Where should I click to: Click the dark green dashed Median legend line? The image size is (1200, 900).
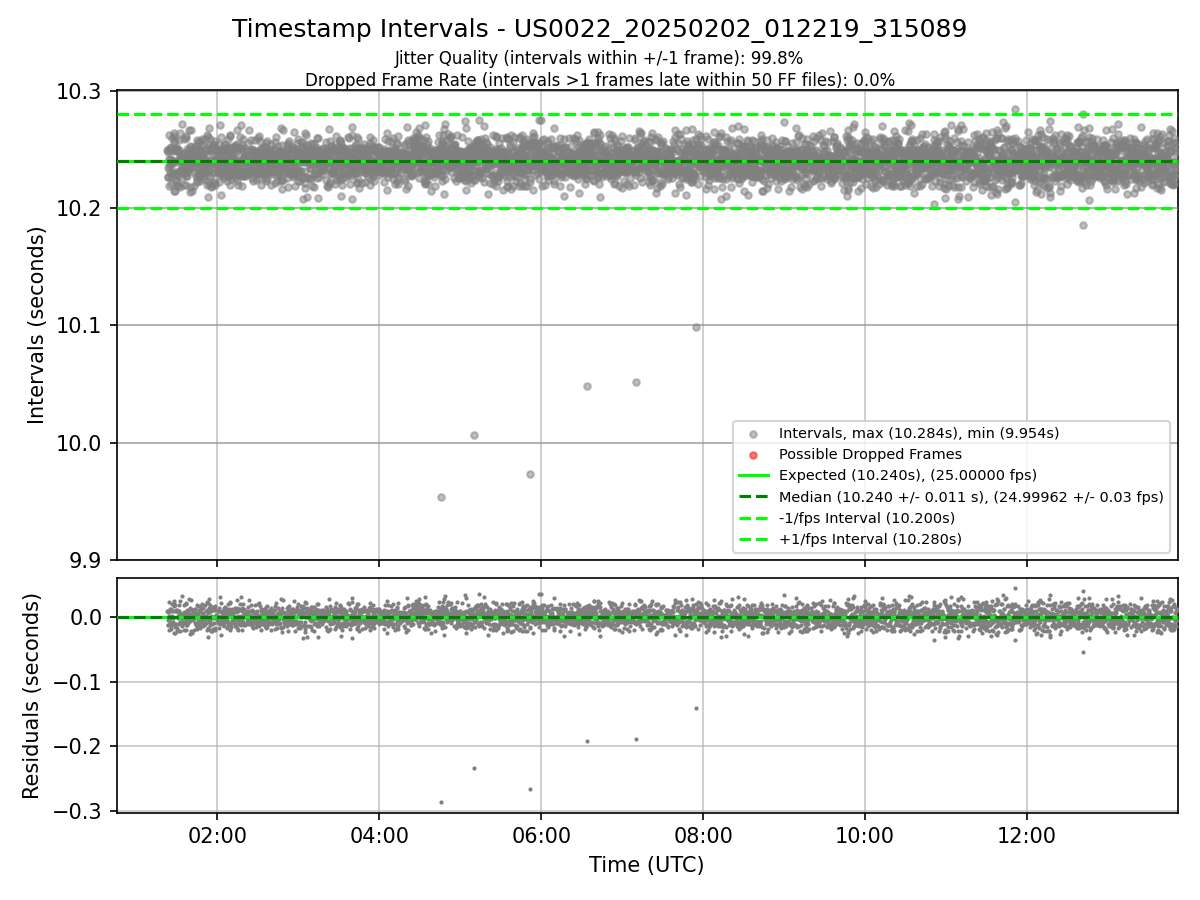pos(754,497)
